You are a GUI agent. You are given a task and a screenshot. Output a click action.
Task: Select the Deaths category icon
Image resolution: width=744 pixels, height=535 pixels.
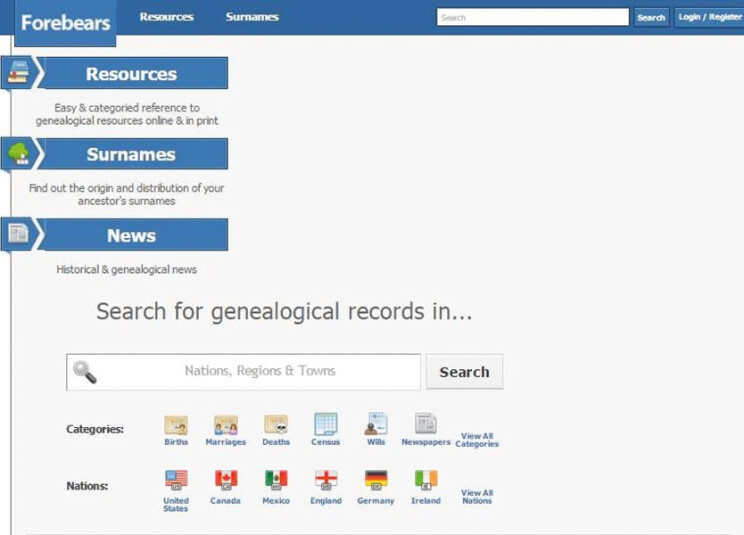coord(276,424)
